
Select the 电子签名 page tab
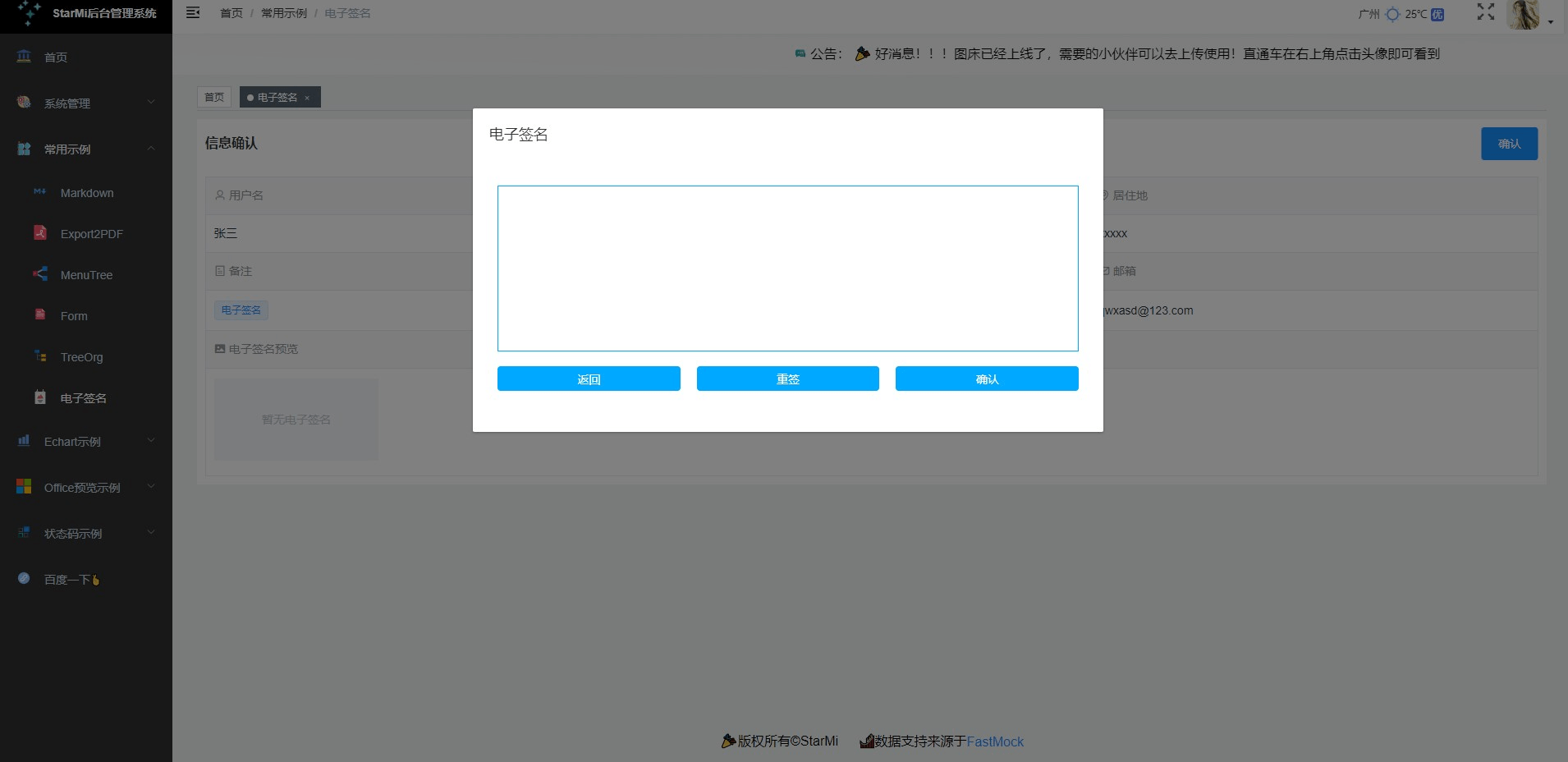click(x=280, y=97)
